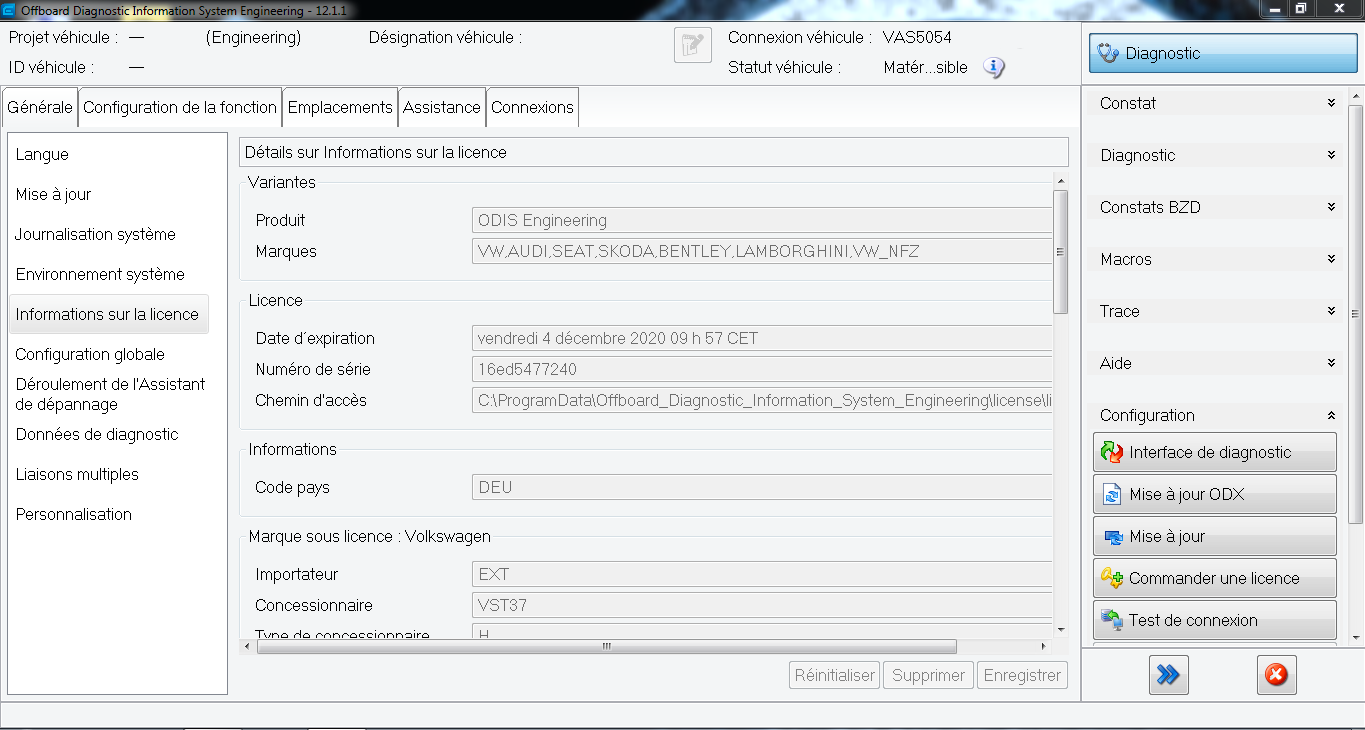Click the red X cancel icon
The image size is (1365, 730).
click(x=1276, y=675)
